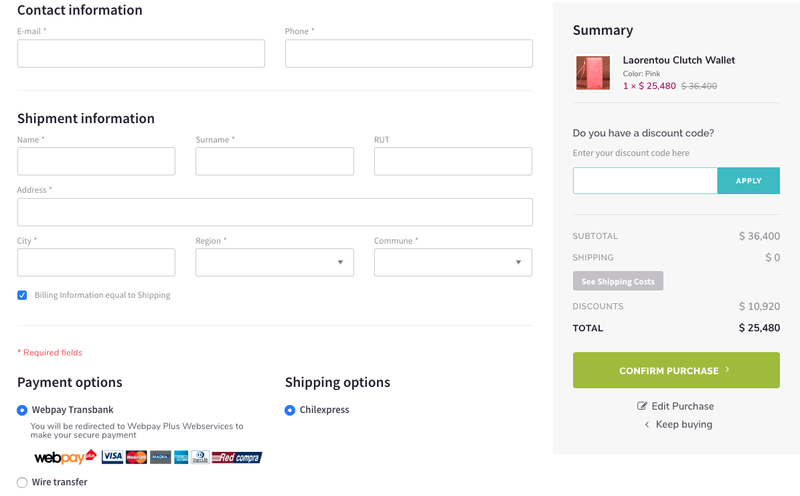Click the See Shipping Costs button
Image resolution: width=800 pixels, height=496 pixels.
click(x=618, y=281)
